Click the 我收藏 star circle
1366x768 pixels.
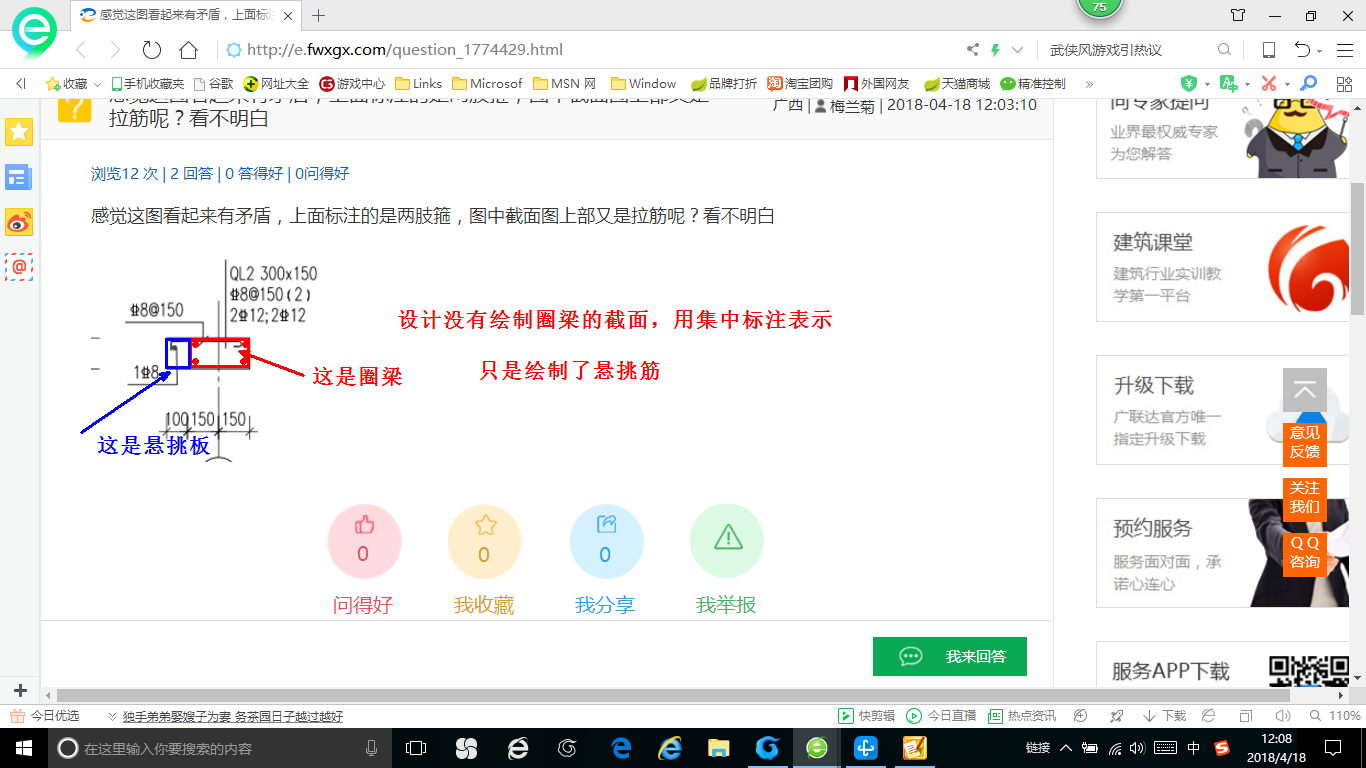tap(485, 541)
